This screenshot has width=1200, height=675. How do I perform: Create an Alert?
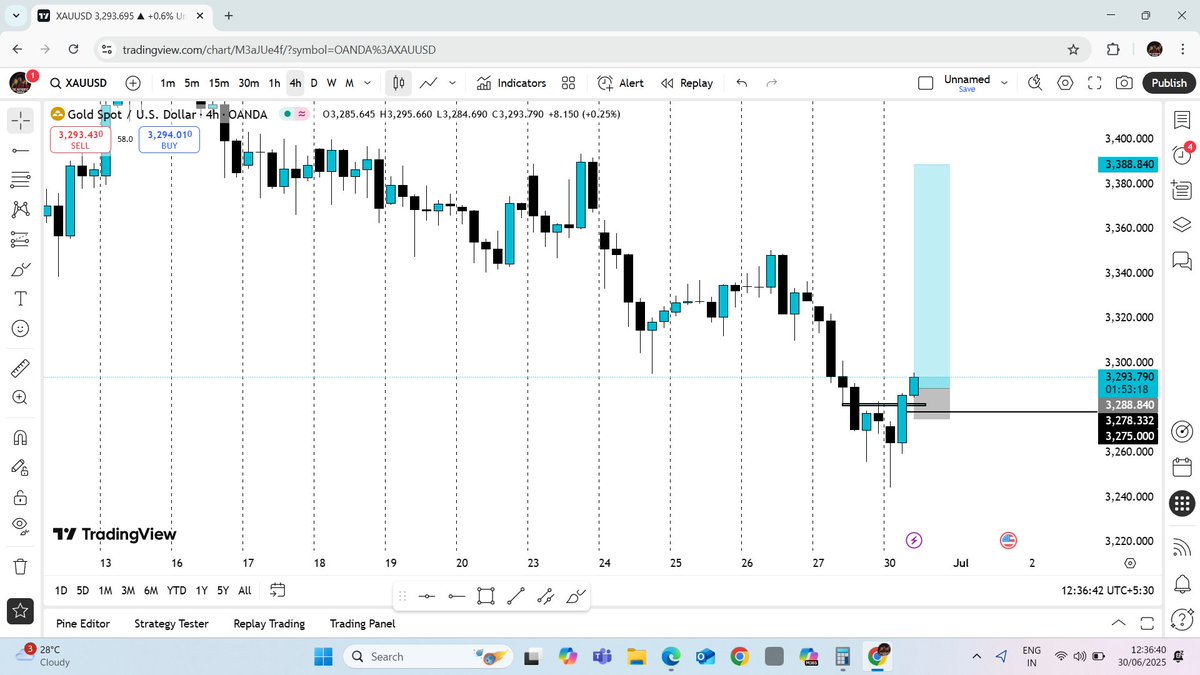point(621,83)
